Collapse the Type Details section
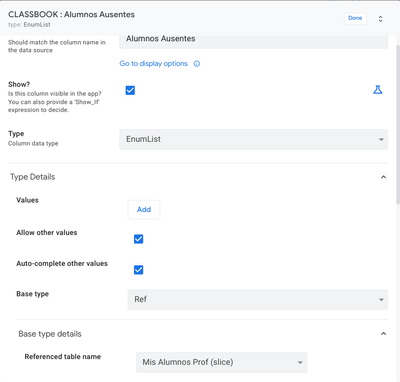Viewport: 400px width, 382px height. (383, 177)
